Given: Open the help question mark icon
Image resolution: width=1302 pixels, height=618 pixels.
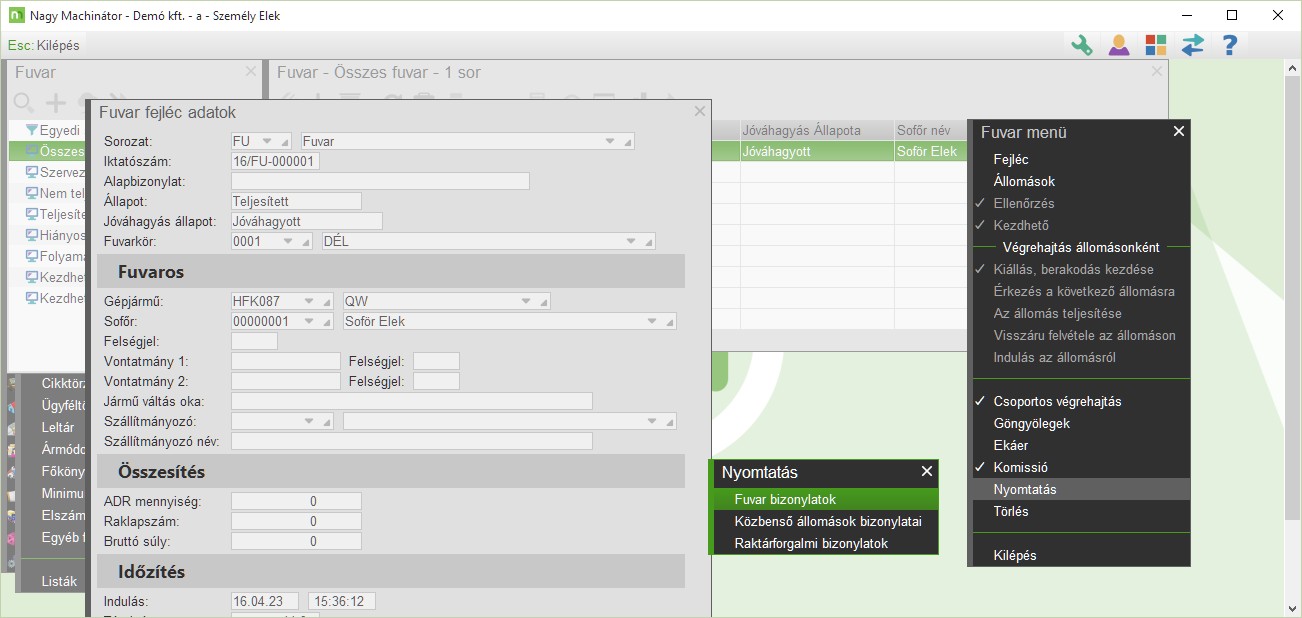Looking at the screenshot, I should (1230, 45).
